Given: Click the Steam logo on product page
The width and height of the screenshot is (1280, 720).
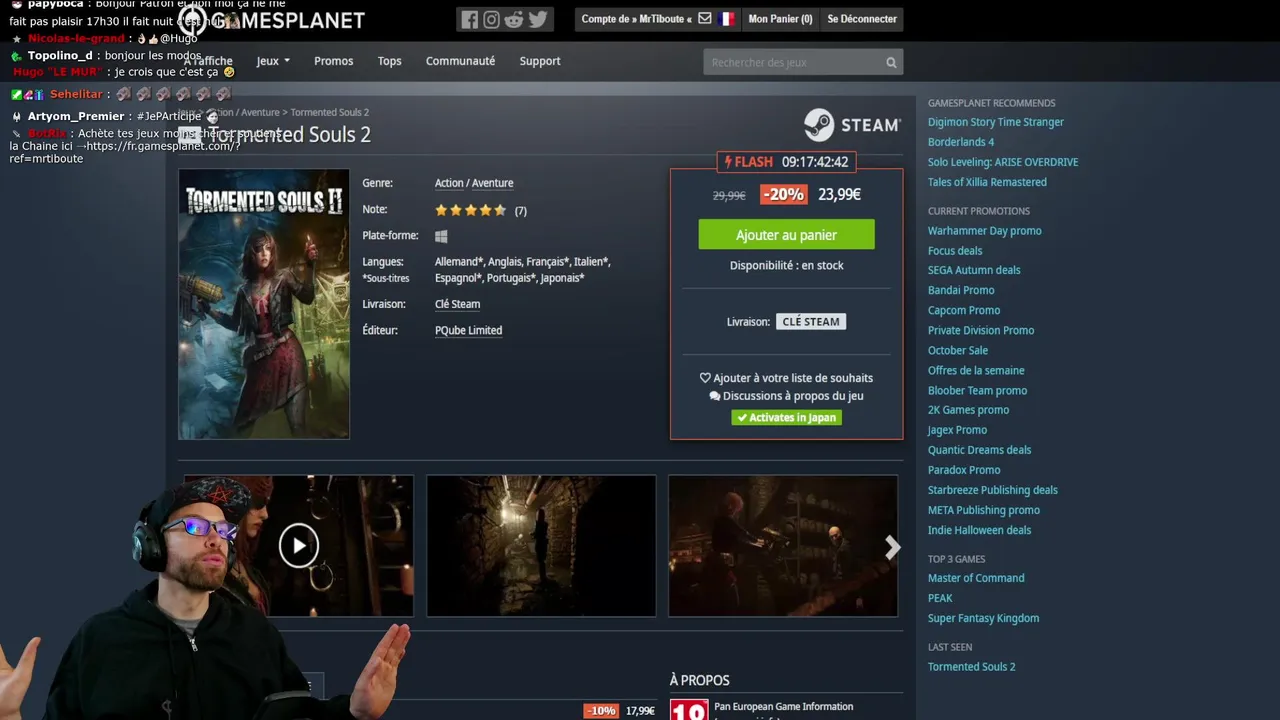Looking at the screenshot, I should 852,125.
